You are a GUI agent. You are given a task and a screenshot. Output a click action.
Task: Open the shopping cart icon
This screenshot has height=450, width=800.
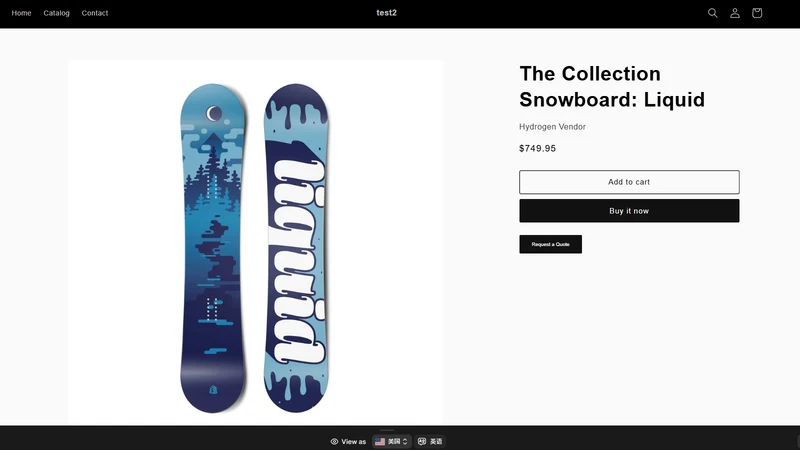coord(757,13)
